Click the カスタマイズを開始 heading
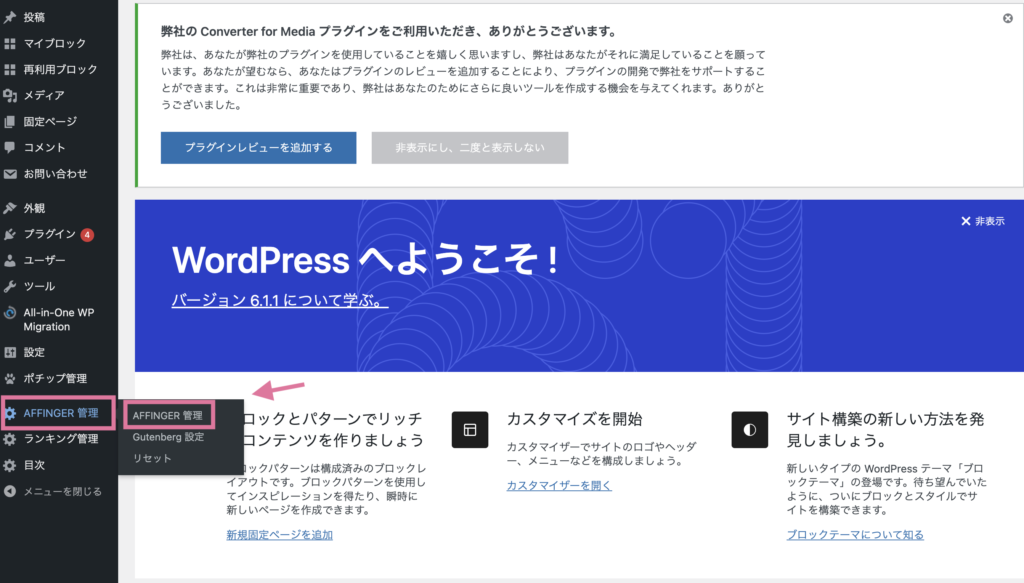The width and height of the screenshot is (1024, 583). [575, 419]
